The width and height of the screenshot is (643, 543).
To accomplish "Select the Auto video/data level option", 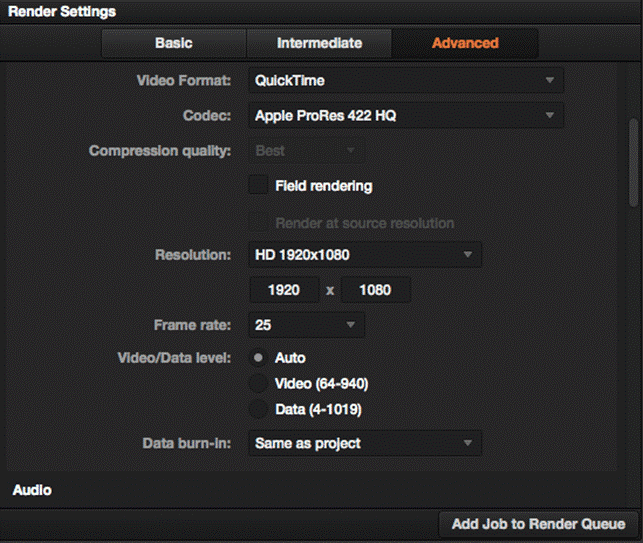I will pos(259,358).
